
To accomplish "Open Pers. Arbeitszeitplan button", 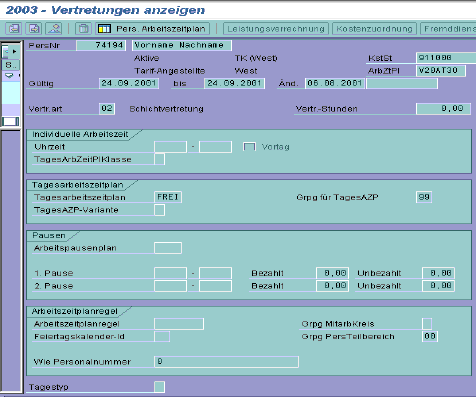I will pyautogui.click(x=153, y=29).
